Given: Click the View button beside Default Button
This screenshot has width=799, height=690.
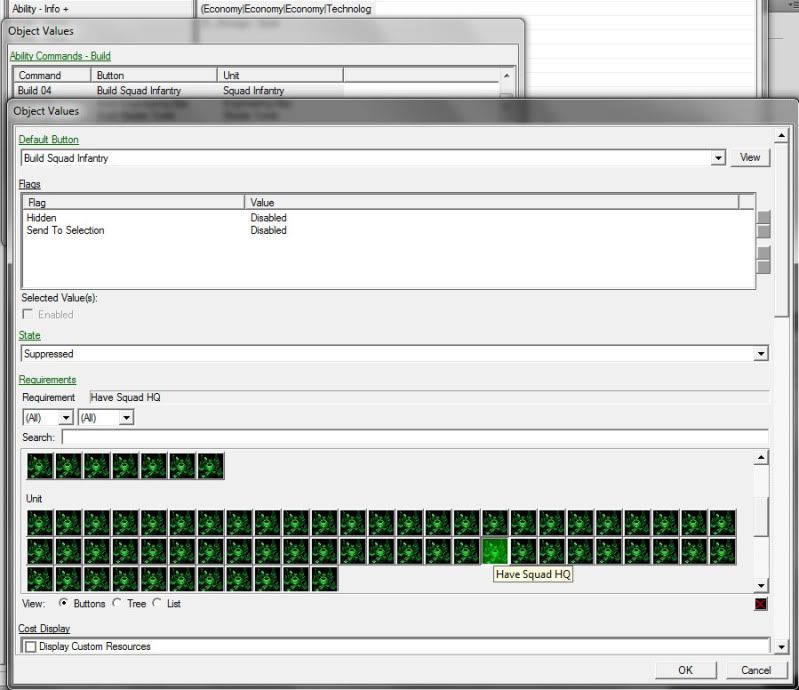Looking at the screenshot, I should click(x=750, y=157).
